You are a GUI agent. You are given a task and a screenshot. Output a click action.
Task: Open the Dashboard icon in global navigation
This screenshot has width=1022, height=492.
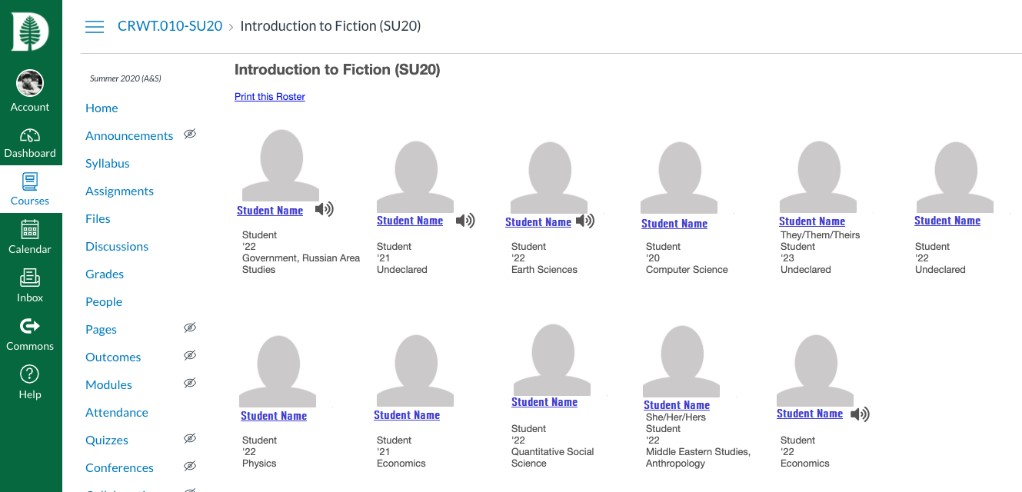pyautogui.click(x=30, y=136)
